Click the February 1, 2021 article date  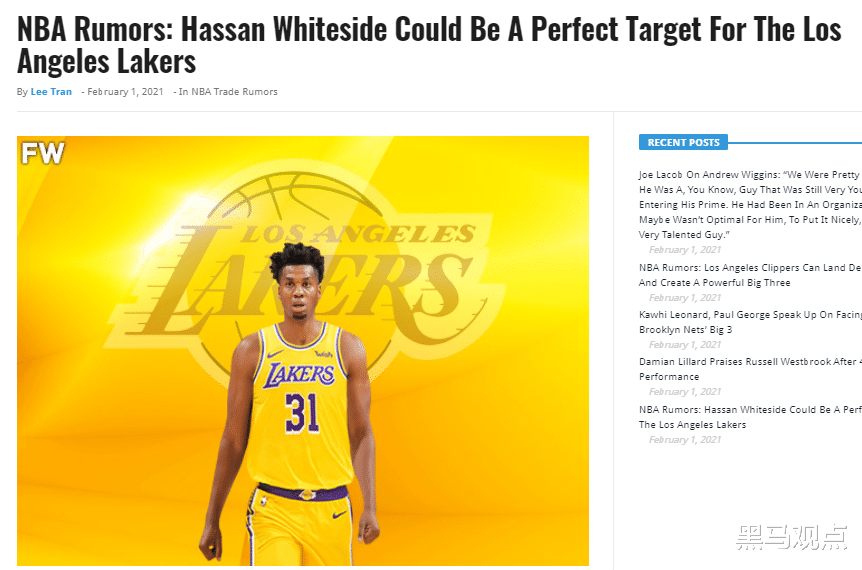tap(125, 92)
